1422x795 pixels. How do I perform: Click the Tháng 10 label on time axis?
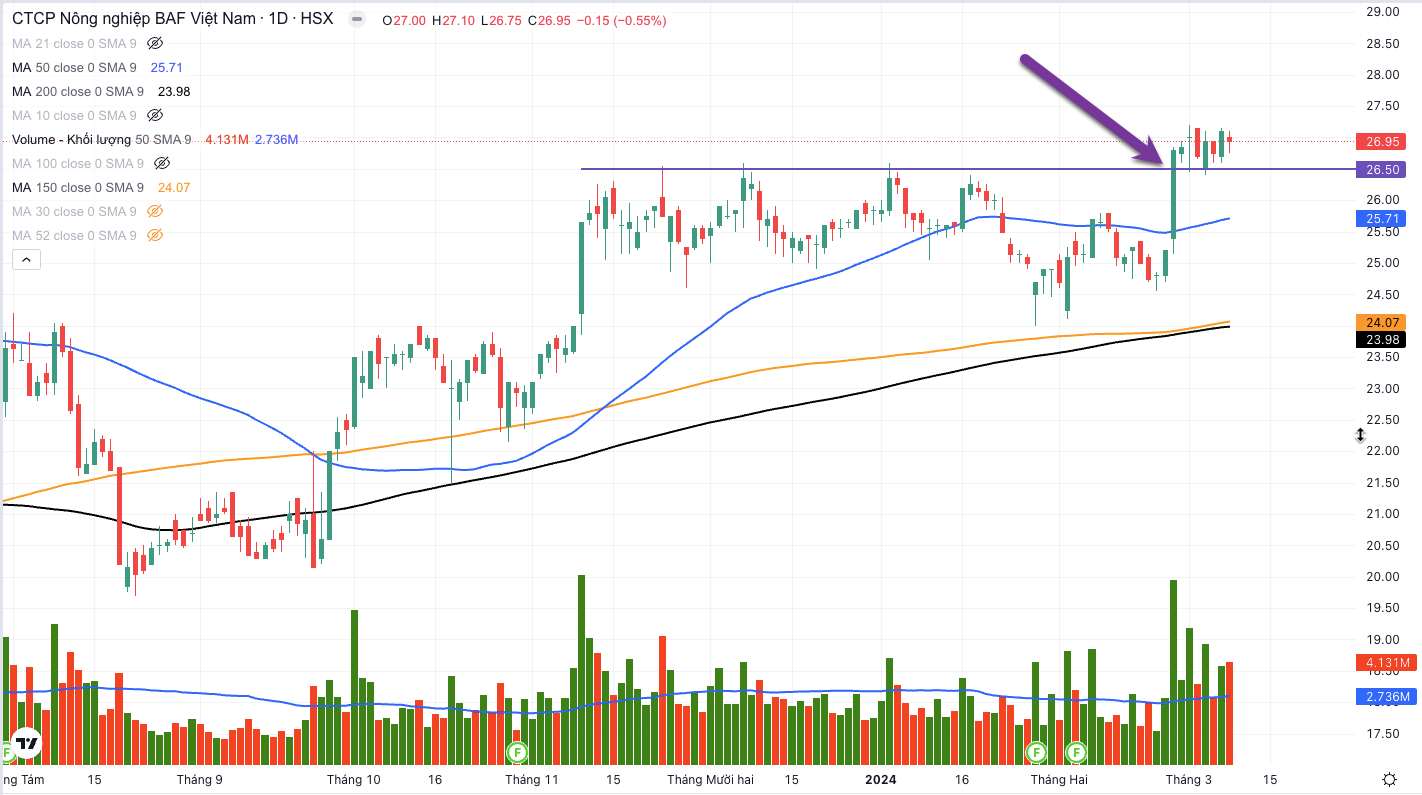coord(354,779)
